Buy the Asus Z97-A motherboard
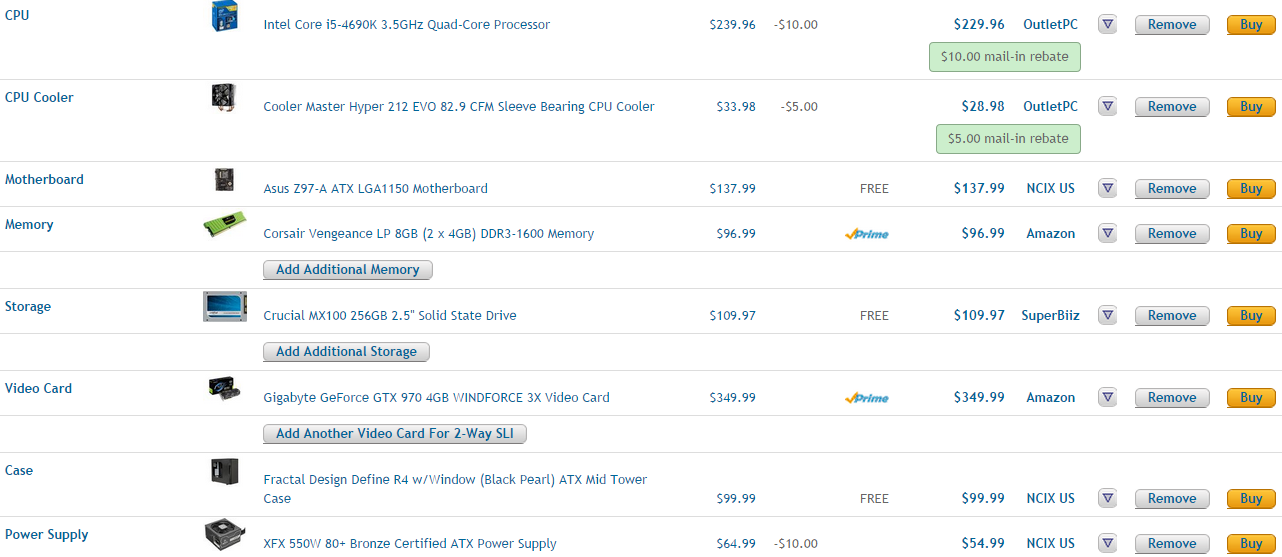The width and height of the screenshot is (1282, 557). [x=1251, y=188]
